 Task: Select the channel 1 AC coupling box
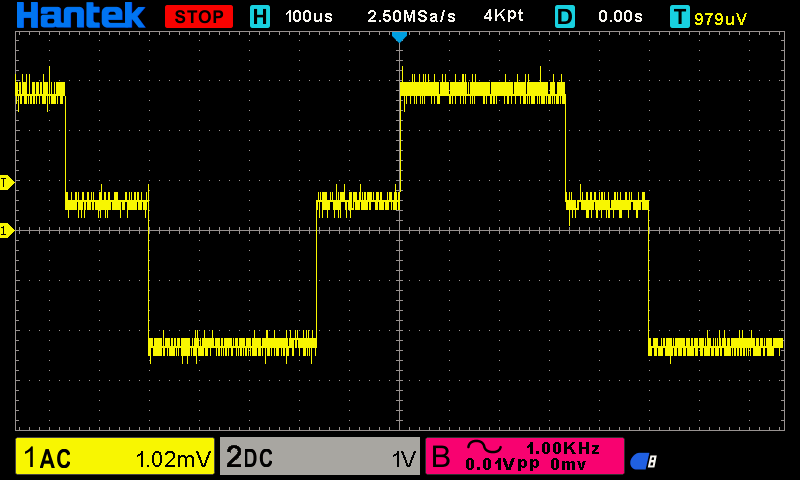point(115,456)
